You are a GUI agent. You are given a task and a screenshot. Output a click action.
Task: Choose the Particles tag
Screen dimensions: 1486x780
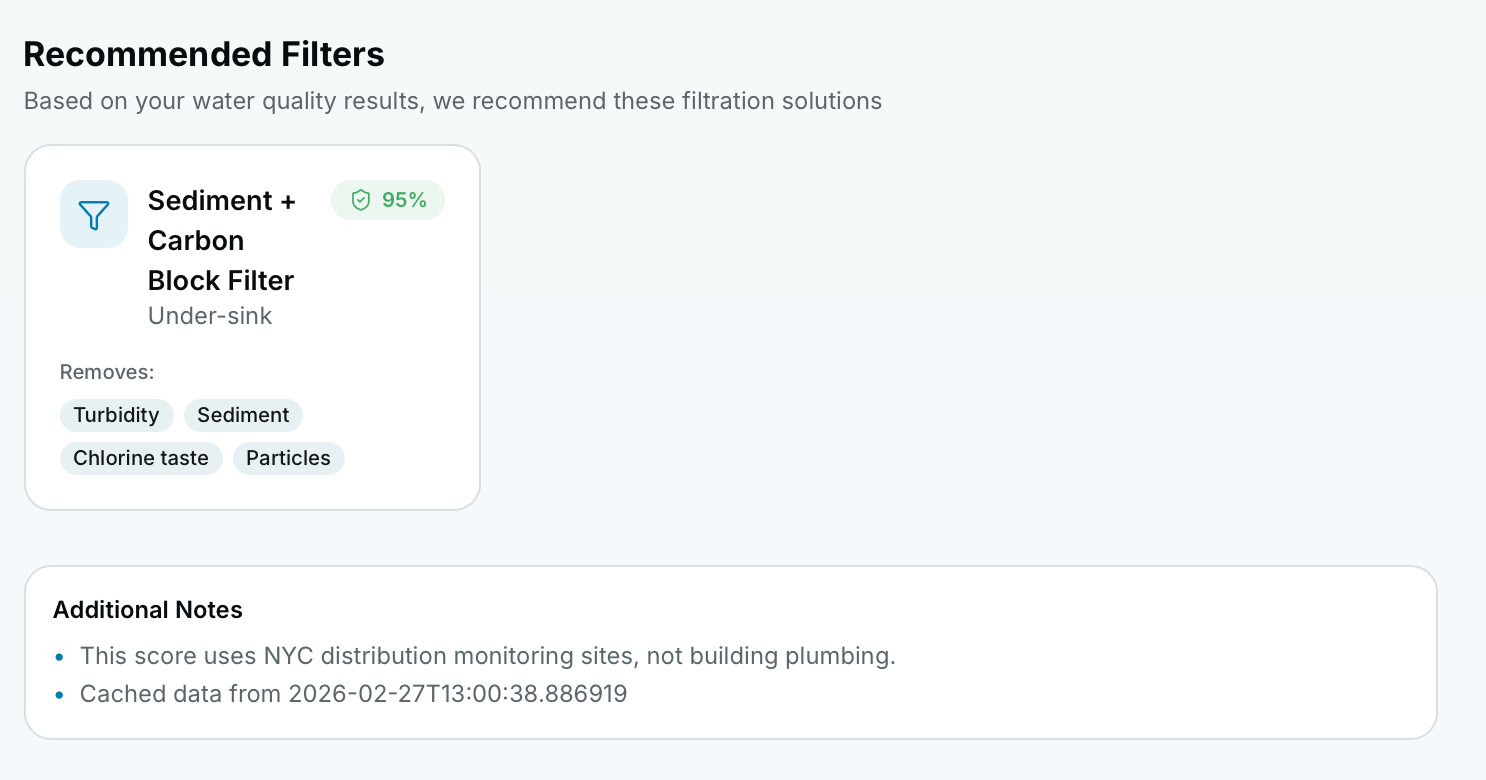pos(288,458)
